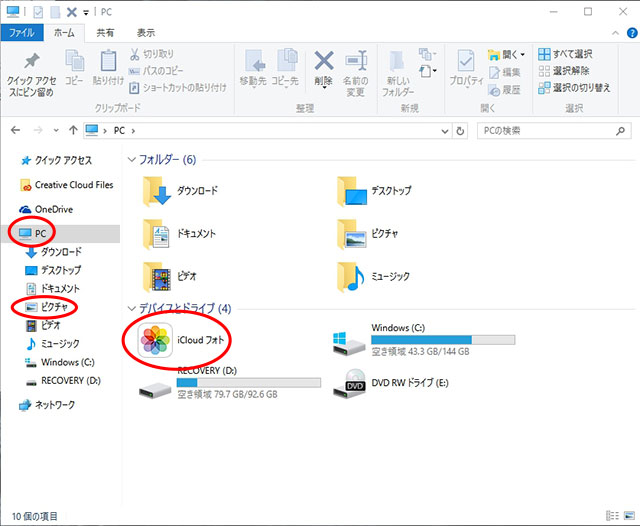Select the ドキュメント folder icon
Screen dimensions: 640x526
(157, 234)
